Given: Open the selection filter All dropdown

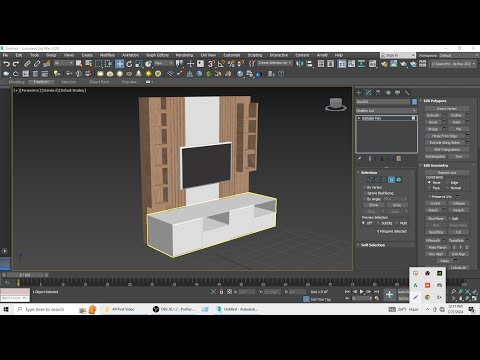Looking at the screenshot, I should [x=63, y=63].
